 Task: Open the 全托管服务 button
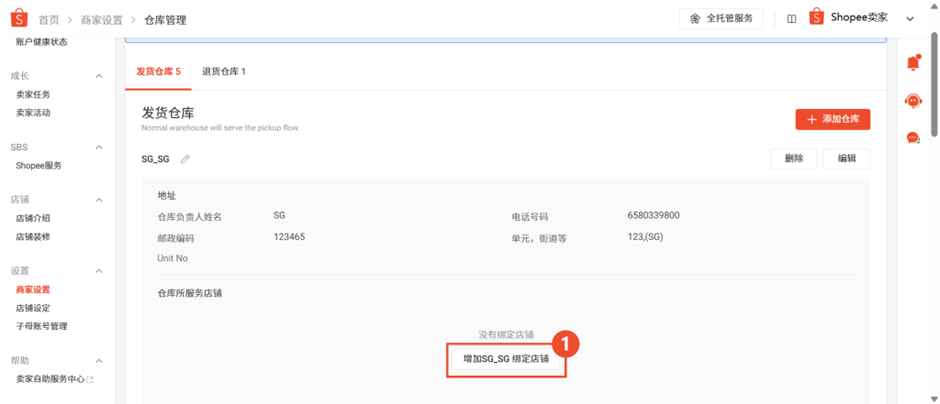[x=721, y=19]
